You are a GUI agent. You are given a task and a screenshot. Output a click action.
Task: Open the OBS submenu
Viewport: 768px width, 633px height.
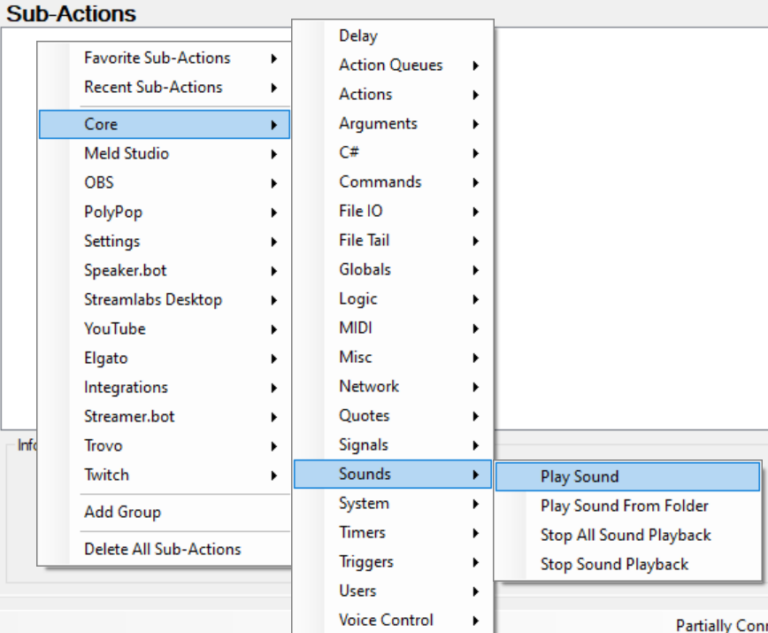pyautogui.click(x=99, y=183)
